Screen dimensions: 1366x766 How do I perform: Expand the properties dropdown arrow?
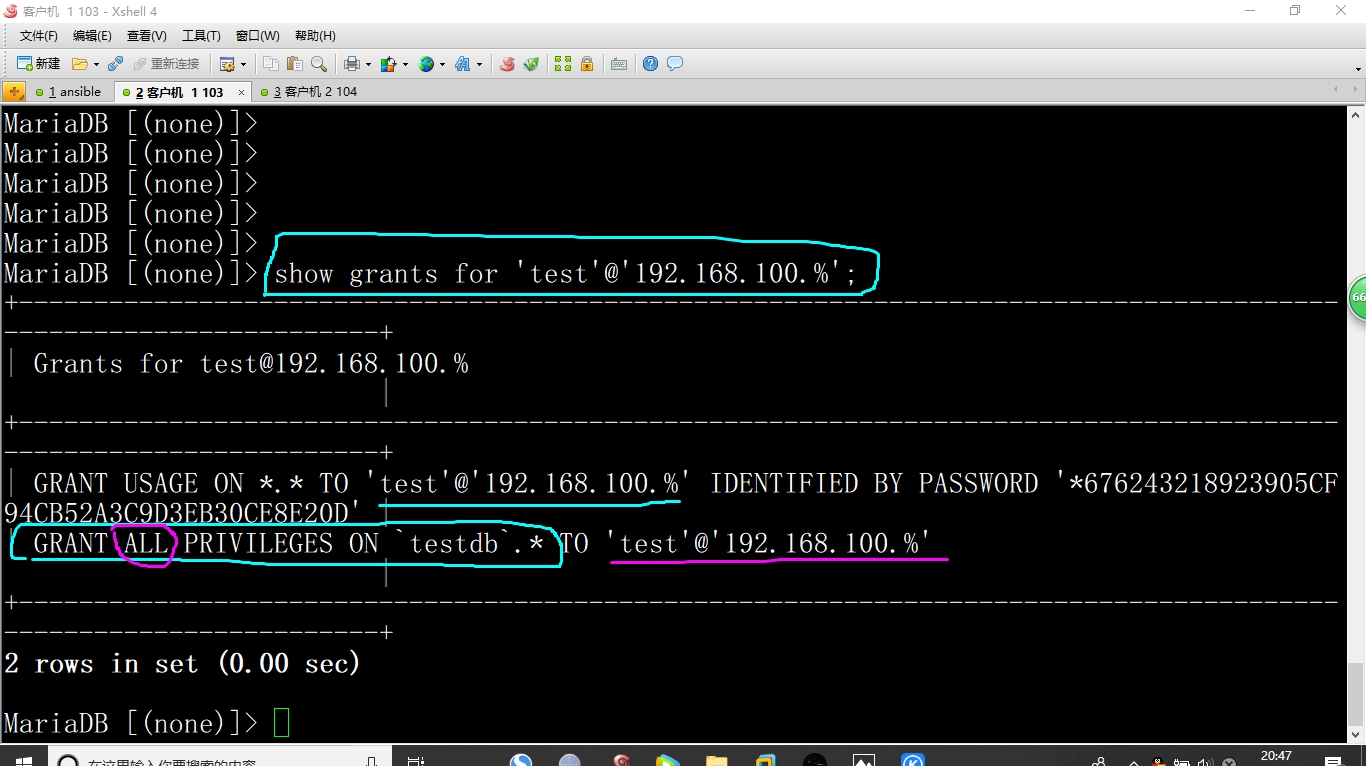coord(243,64)
